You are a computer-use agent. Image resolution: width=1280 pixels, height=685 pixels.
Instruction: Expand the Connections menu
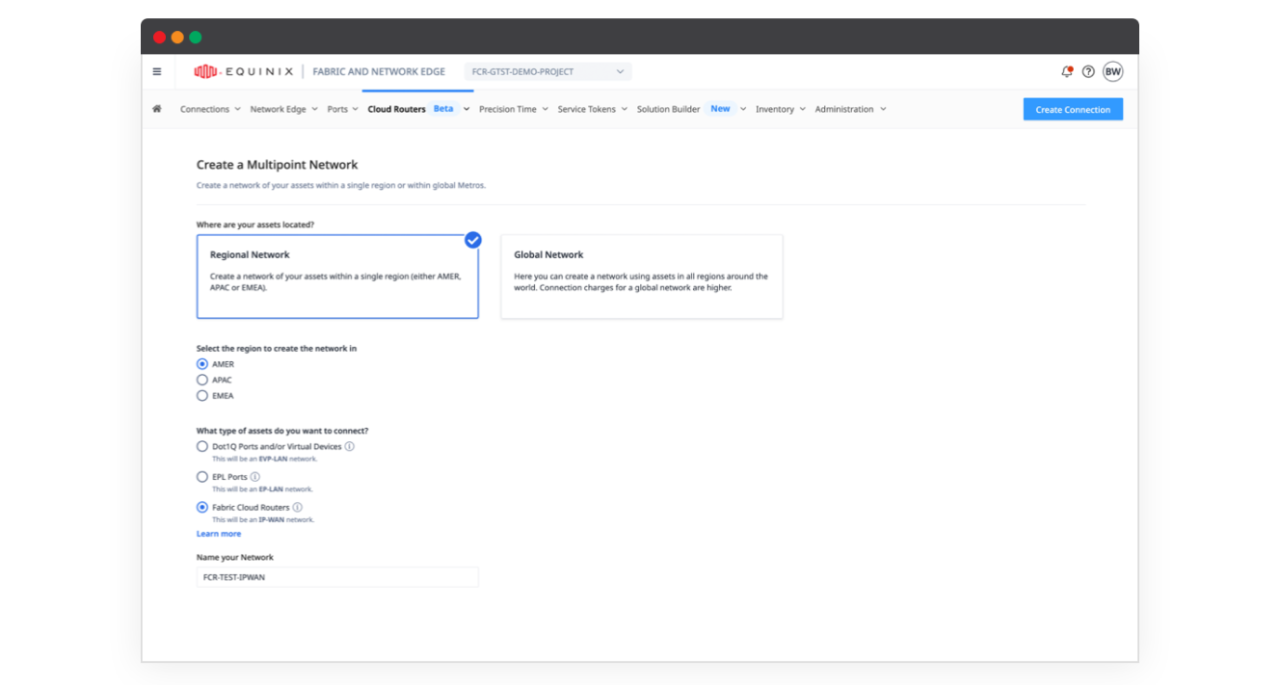tap(210, 109)
